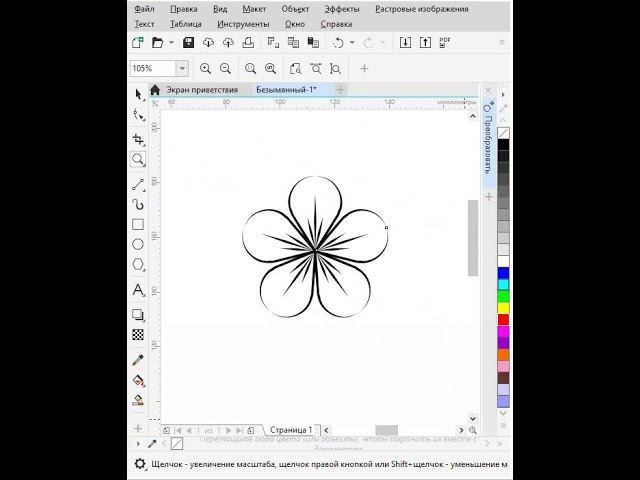Open the Справка menu
Image resolution: width=640 pixels, height=480 pixels.
pos(336,24)
